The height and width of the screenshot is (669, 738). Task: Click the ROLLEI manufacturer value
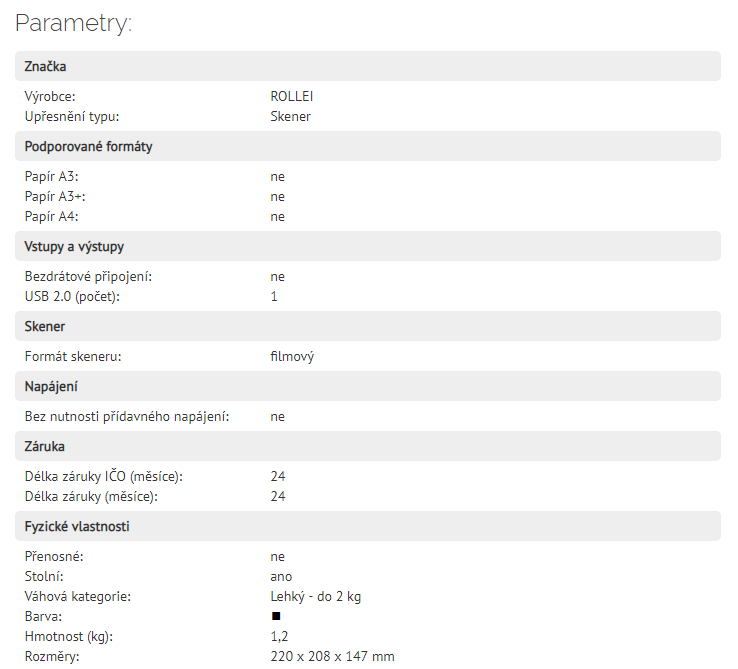[x=292, y=96]
